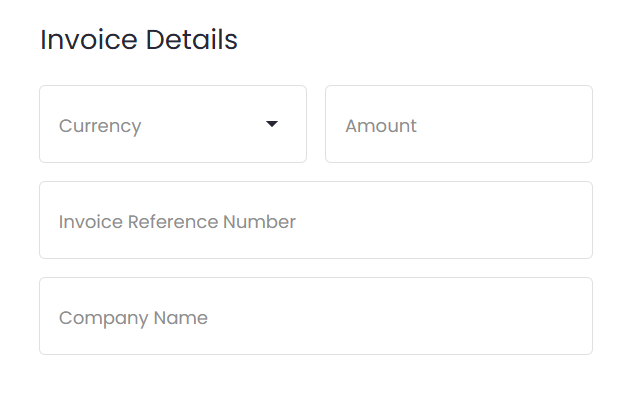Click the Currency placeholder text

click(100, 126)
